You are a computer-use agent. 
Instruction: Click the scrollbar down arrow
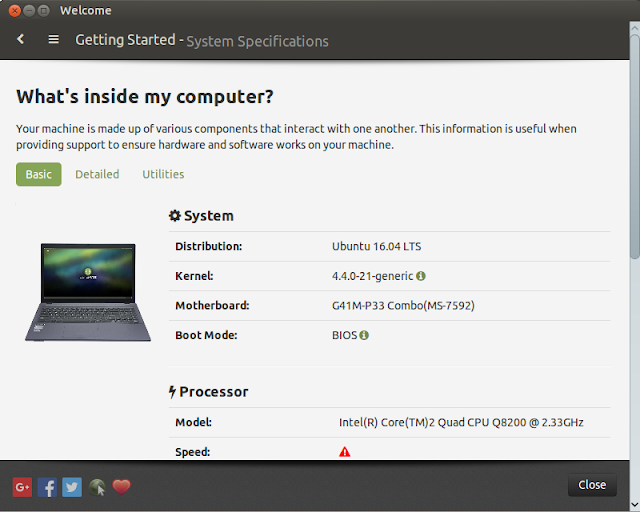coord(635,505)
